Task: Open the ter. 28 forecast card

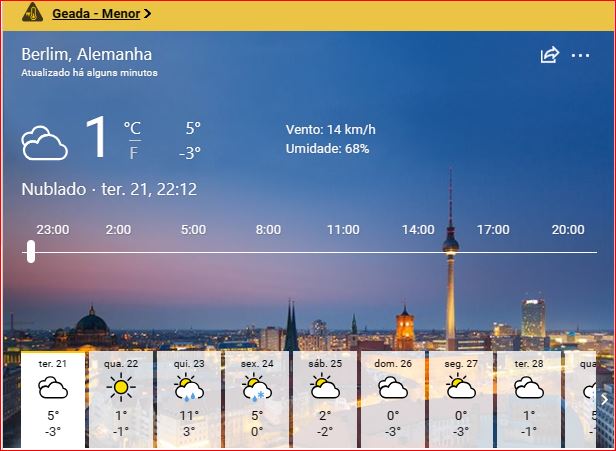Action: (x=529, y=398)
